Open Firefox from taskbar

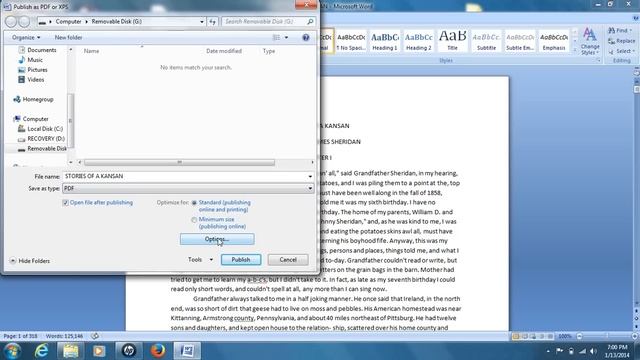click(x=158, y=351)
